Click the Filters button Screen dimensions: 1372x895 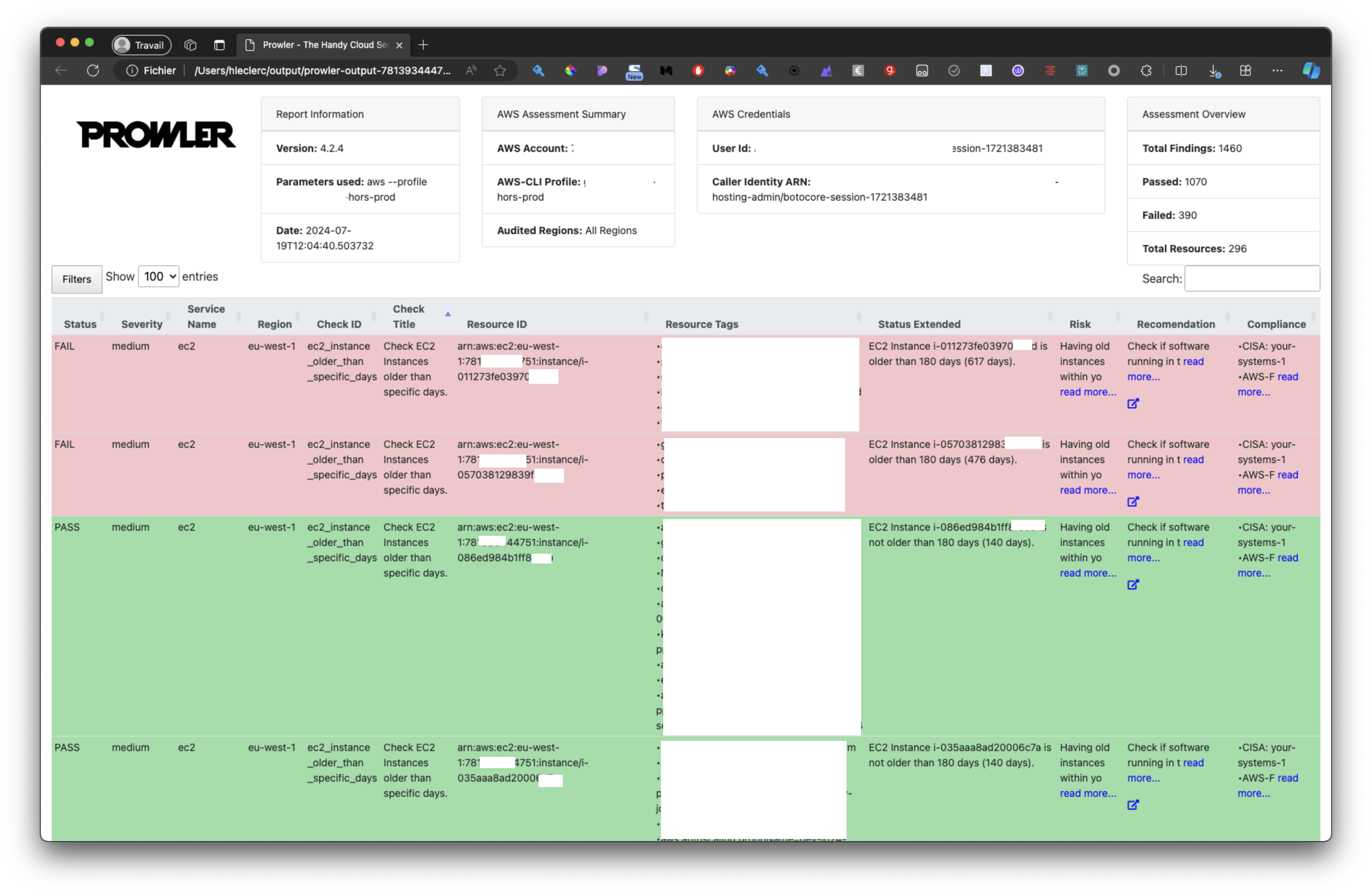click(x=77, y=279)
